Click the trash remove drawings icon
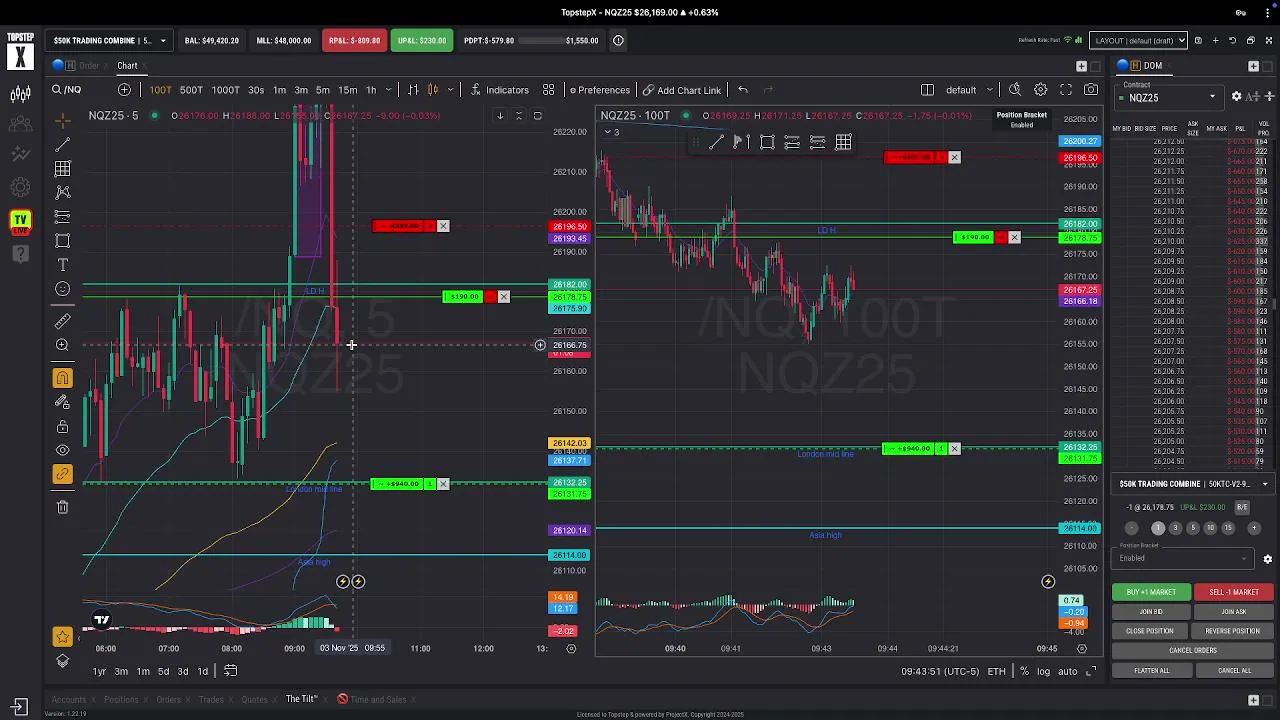Viewport: 1280px width, 720px height. 62,507
